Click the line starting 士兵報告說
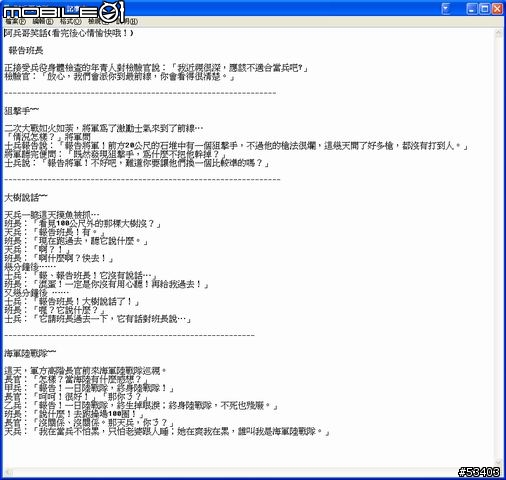The width and height of the screenshot is (506, 480). (237, 146)
